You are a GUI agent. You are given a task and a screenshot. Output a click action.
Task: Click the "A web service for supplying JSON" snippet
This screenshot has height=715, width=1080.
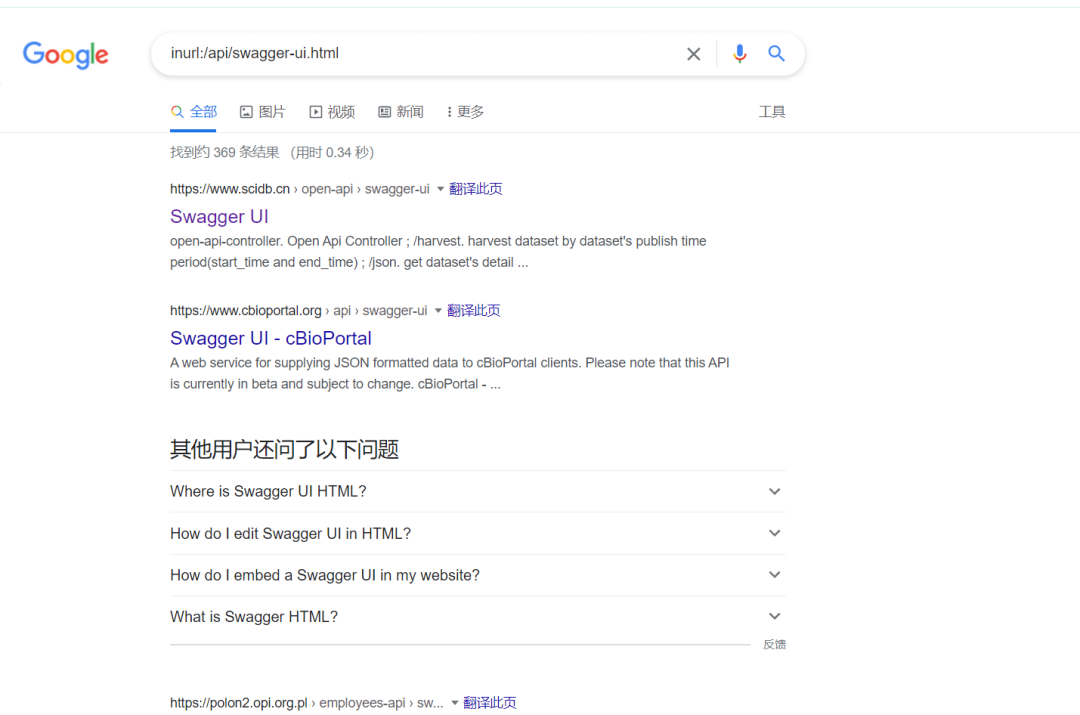(x=450, y=373)
